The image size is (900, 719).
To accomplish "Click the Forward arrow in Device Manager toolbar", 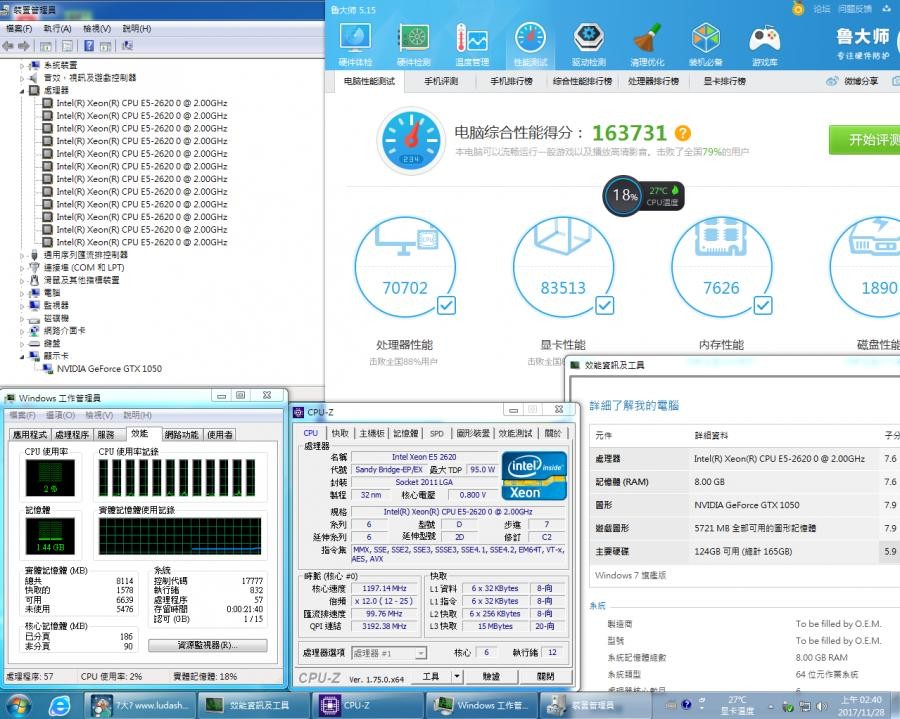I will tap(24, 46).
